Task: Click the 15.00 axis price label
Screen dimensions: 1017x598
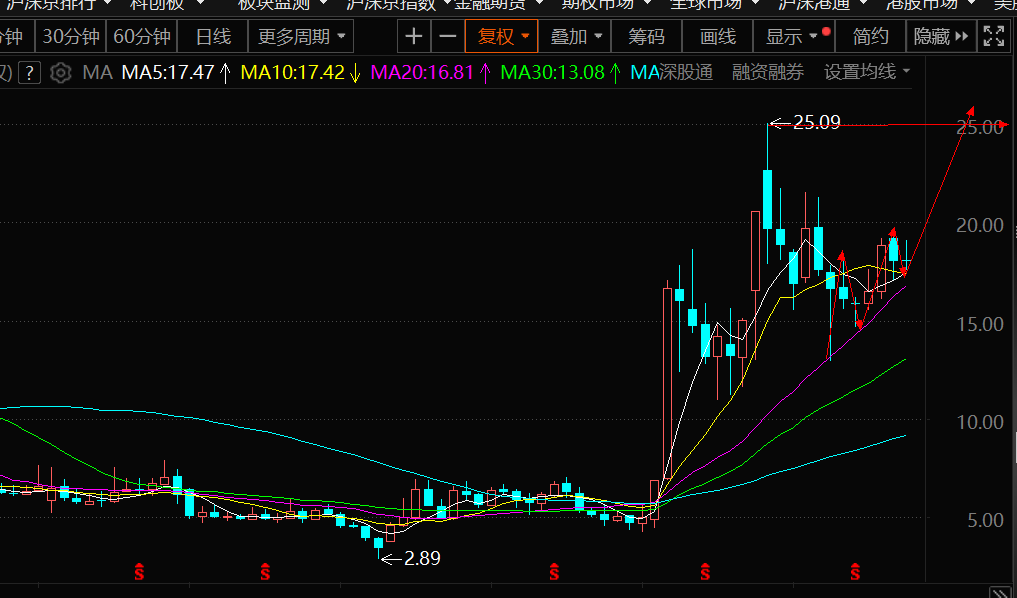Action: pyautogui.click(x=979, y=324)
